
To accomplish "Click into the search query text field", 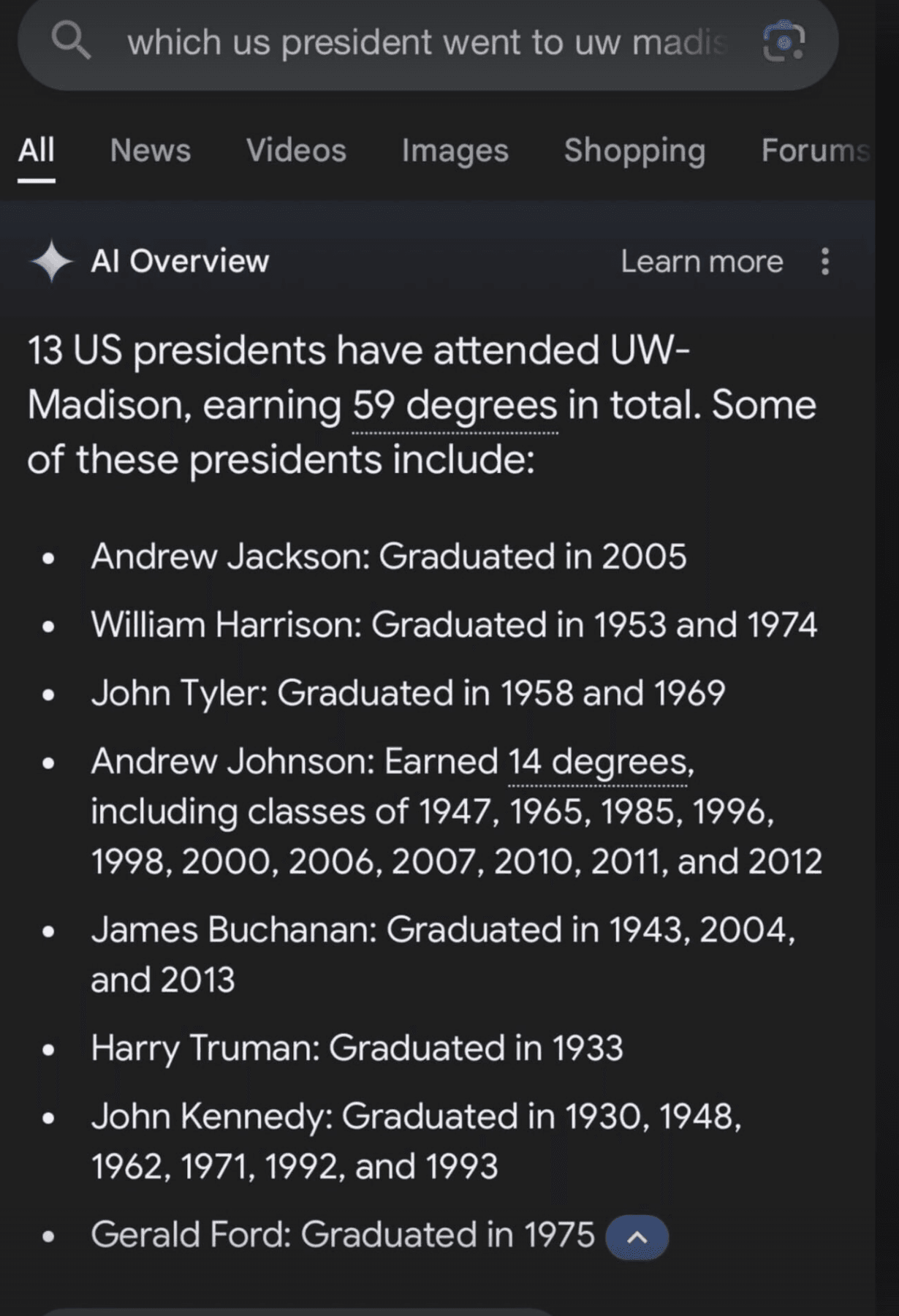I will [x=428, y=42].
